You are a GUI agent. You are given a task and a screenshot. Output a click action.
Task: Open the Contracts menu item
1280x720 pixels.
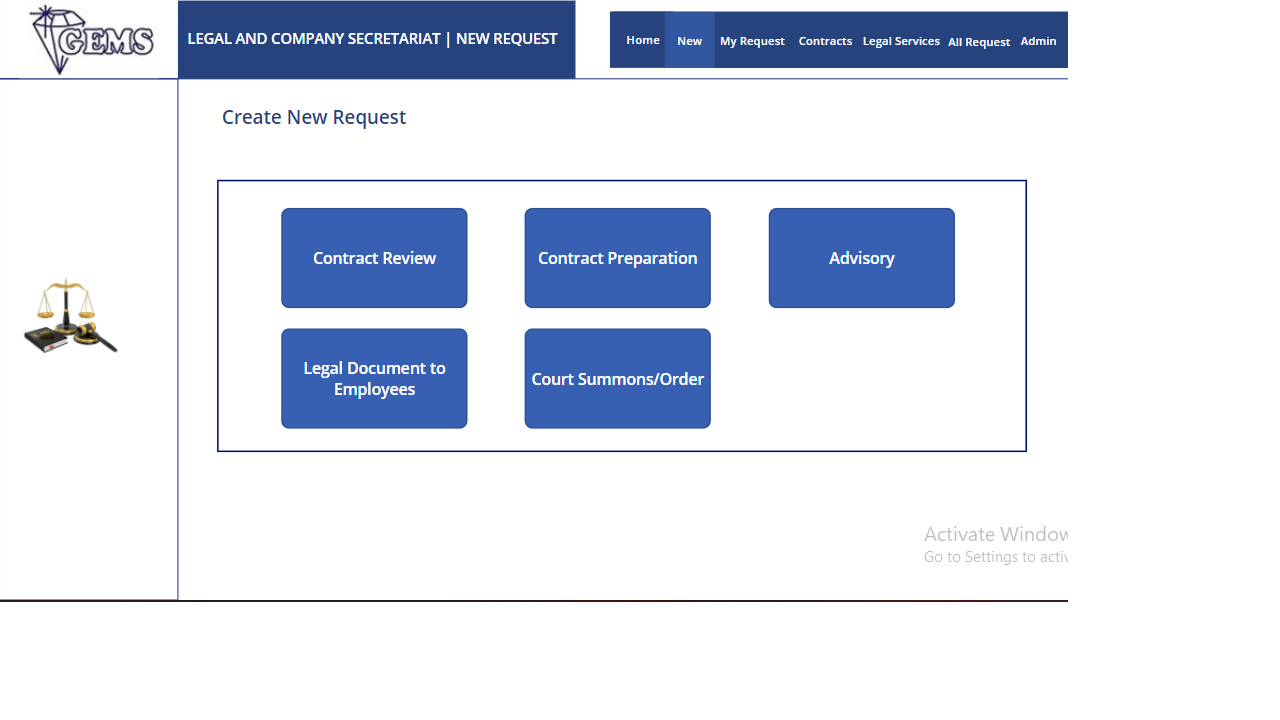(x=825, y=41)
